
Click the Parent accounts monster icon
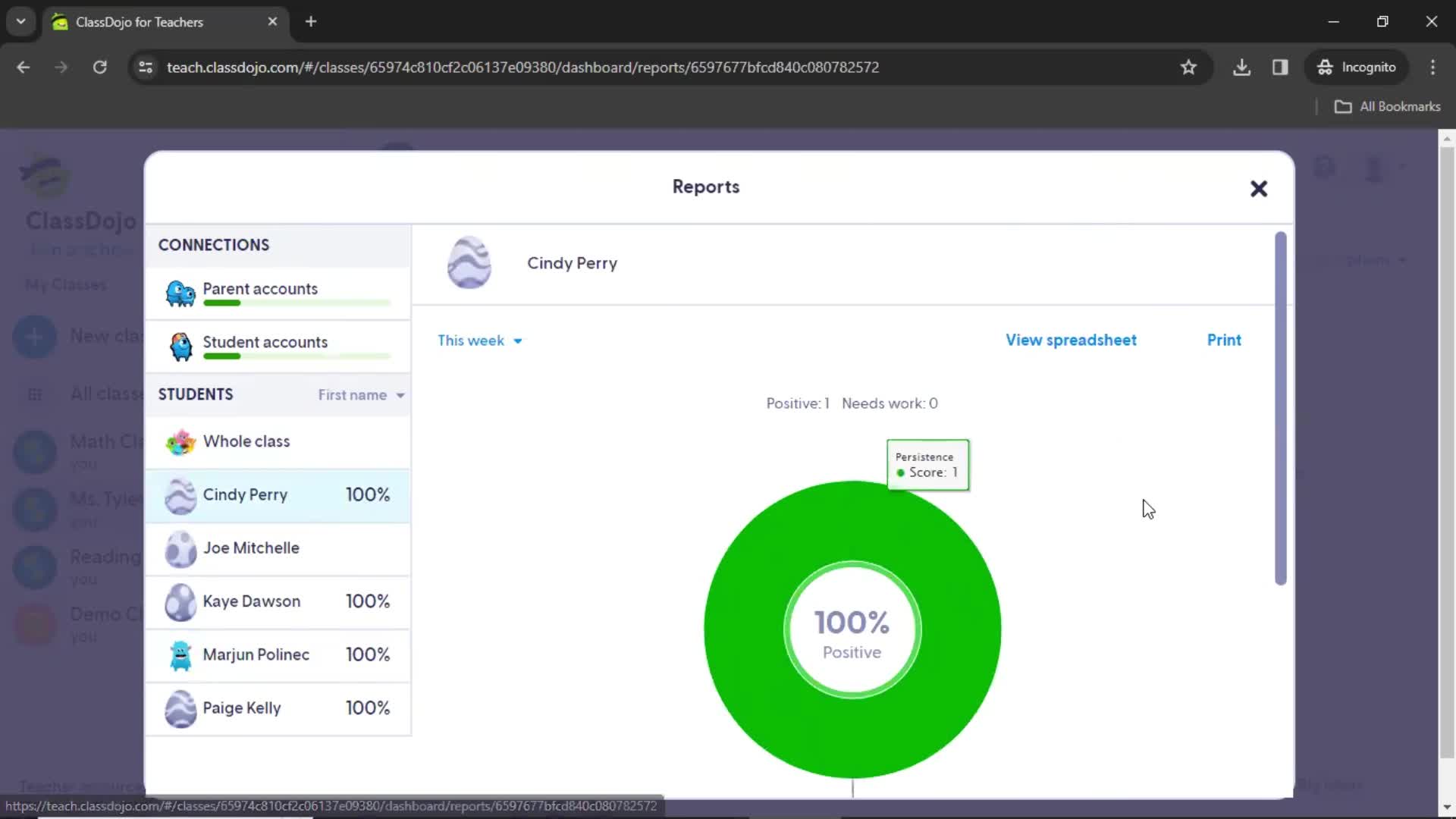point(180,293)
